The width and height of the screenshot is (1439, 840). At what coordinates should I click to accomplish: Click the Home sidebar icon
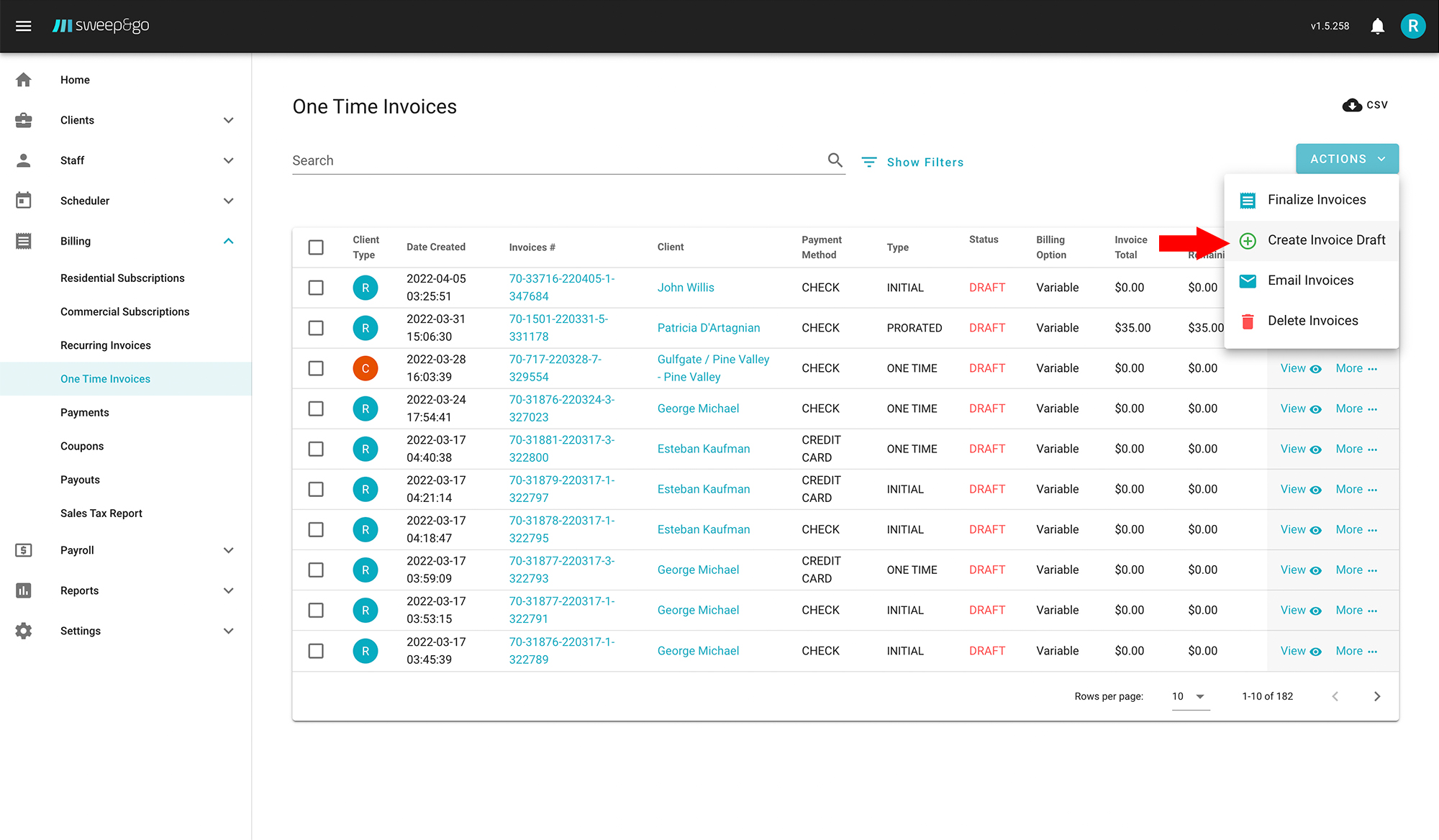(x=24, y=80)
